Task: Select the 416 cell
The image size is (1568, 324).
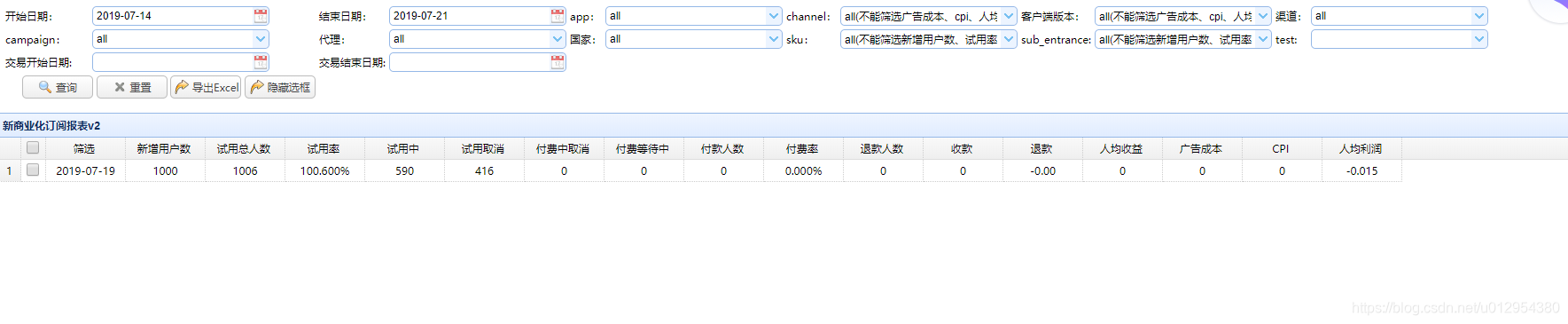Action: click(484, 170)
